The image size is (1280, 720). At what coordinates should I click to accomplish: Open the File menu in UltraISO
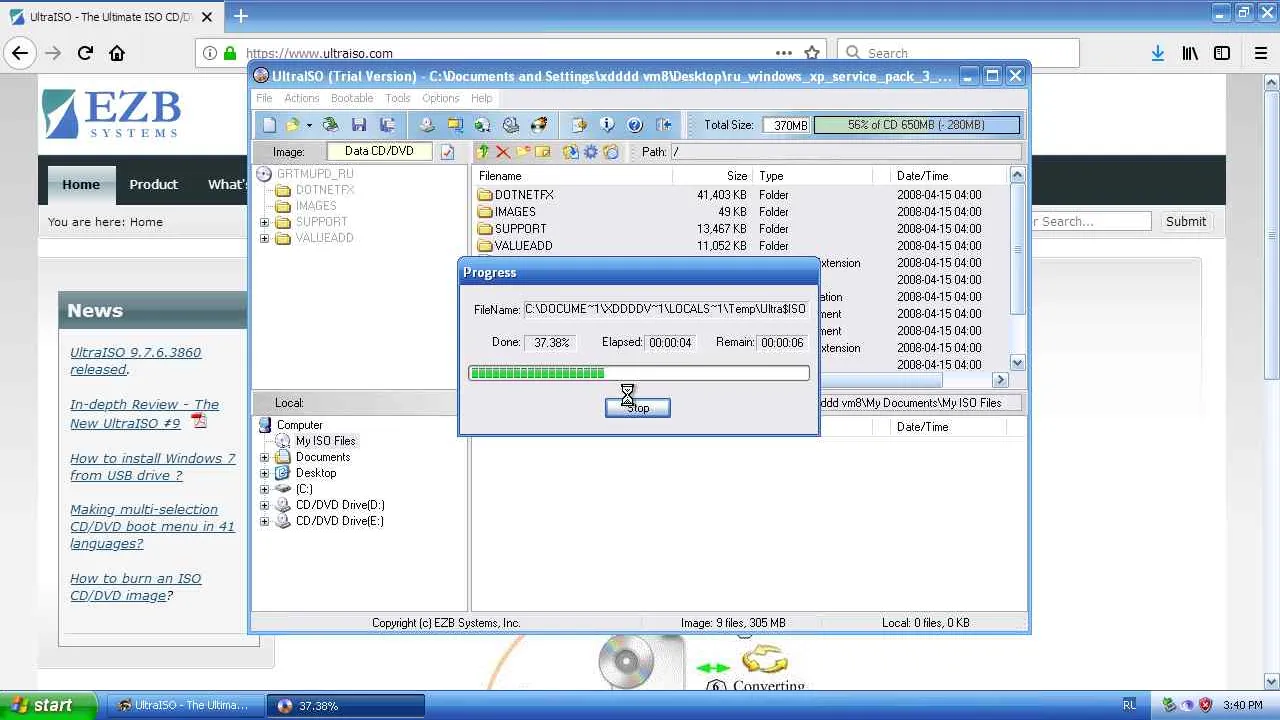(x=264, y=98)
